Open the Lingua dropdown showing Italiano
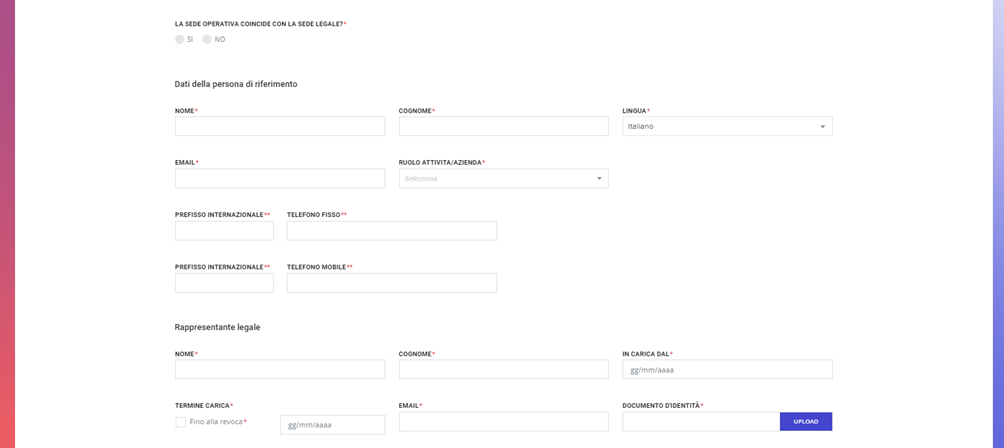This screenshot has height=448, width=1004. 727,126
